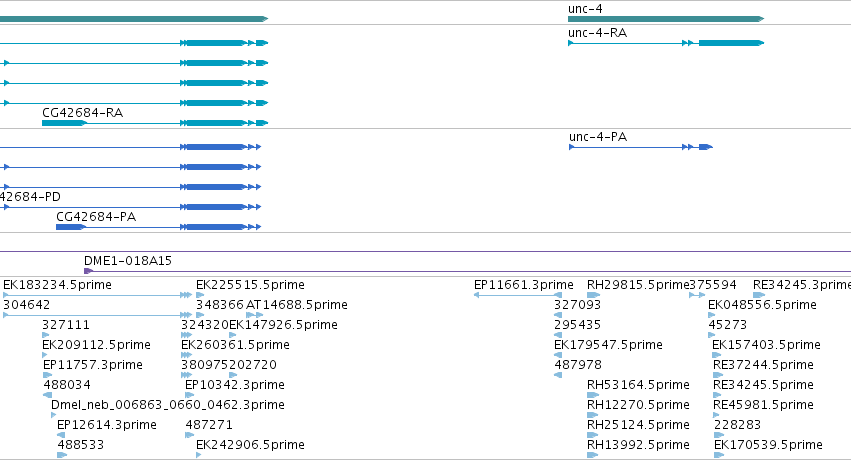
Task: Select the 487978 arrow glyph
Action: pos(558,375)
